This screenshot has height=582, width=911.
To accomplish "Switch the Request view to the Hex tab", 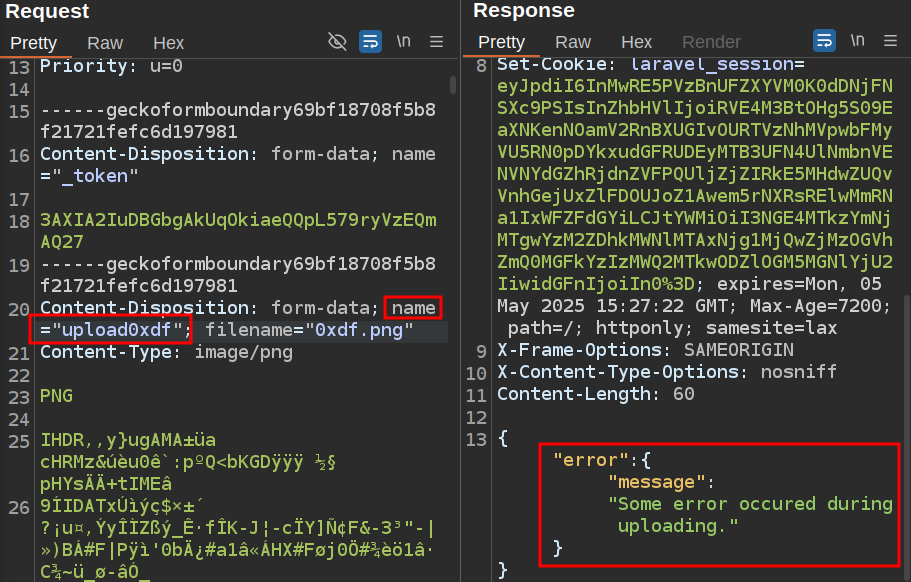I will pos(168,43).
